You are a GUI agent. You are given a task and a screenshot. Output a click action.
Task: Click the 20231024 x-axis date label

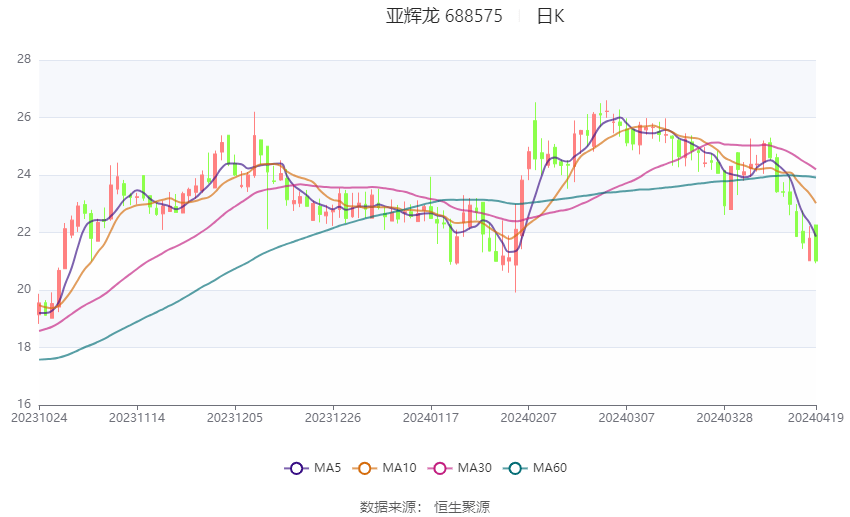[x=39, y=418]
